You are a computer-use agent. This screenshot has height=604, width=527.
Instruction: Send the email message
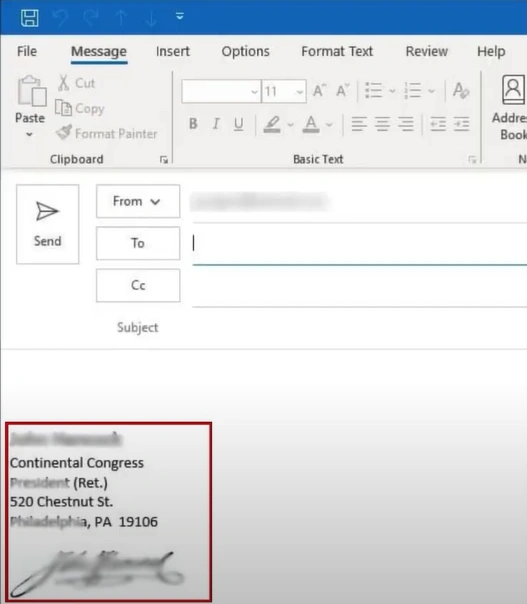(48, 224)
